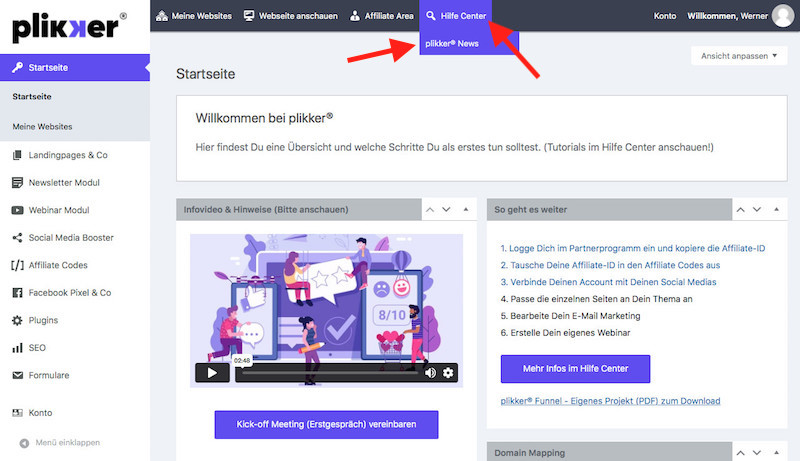Collapse sidebar via Menü einklappen
The height and width of the screenshot is (461, 800).
click(x=60, y=442)
